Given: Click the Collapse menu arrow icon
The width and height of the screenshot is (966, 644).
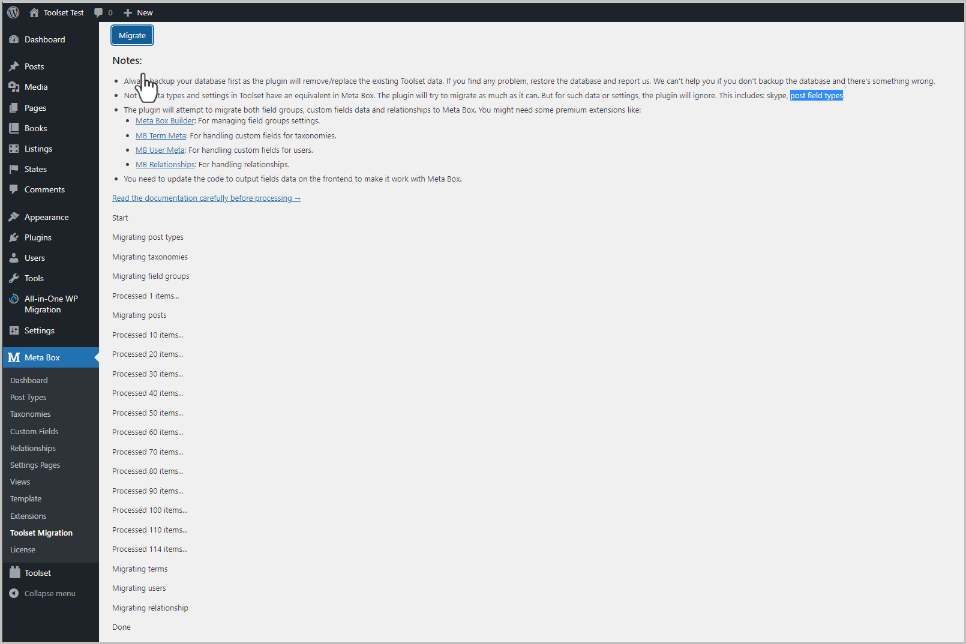Looking at the screenshot, I should point(14,593).
